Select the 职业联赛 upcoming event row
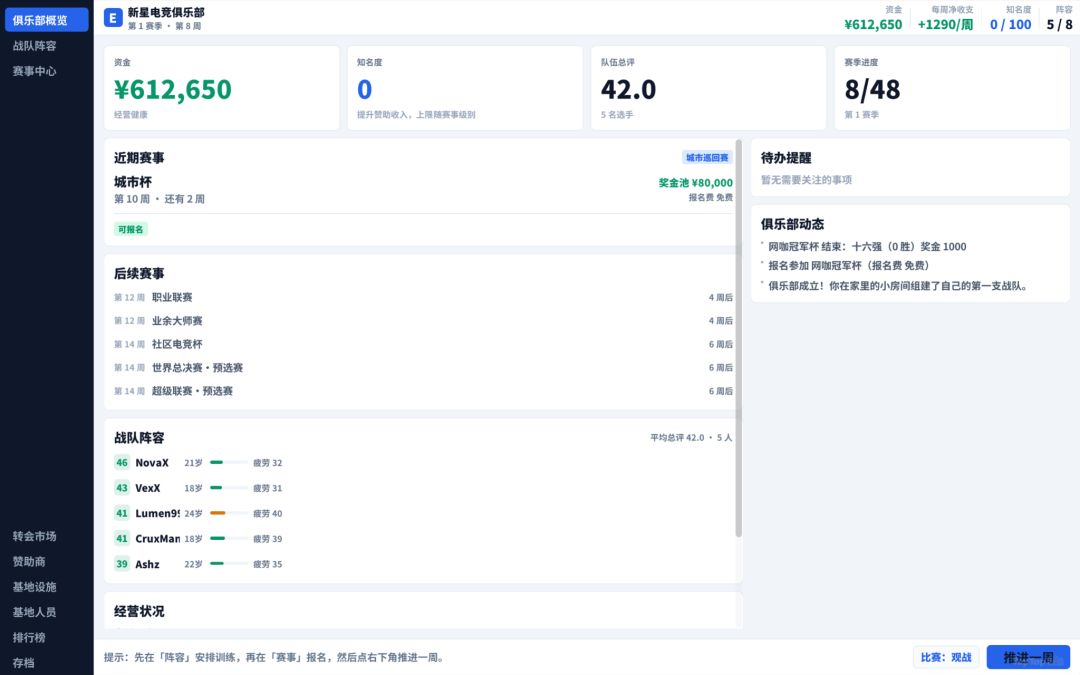1080x675 pixels. coord(423,298)
